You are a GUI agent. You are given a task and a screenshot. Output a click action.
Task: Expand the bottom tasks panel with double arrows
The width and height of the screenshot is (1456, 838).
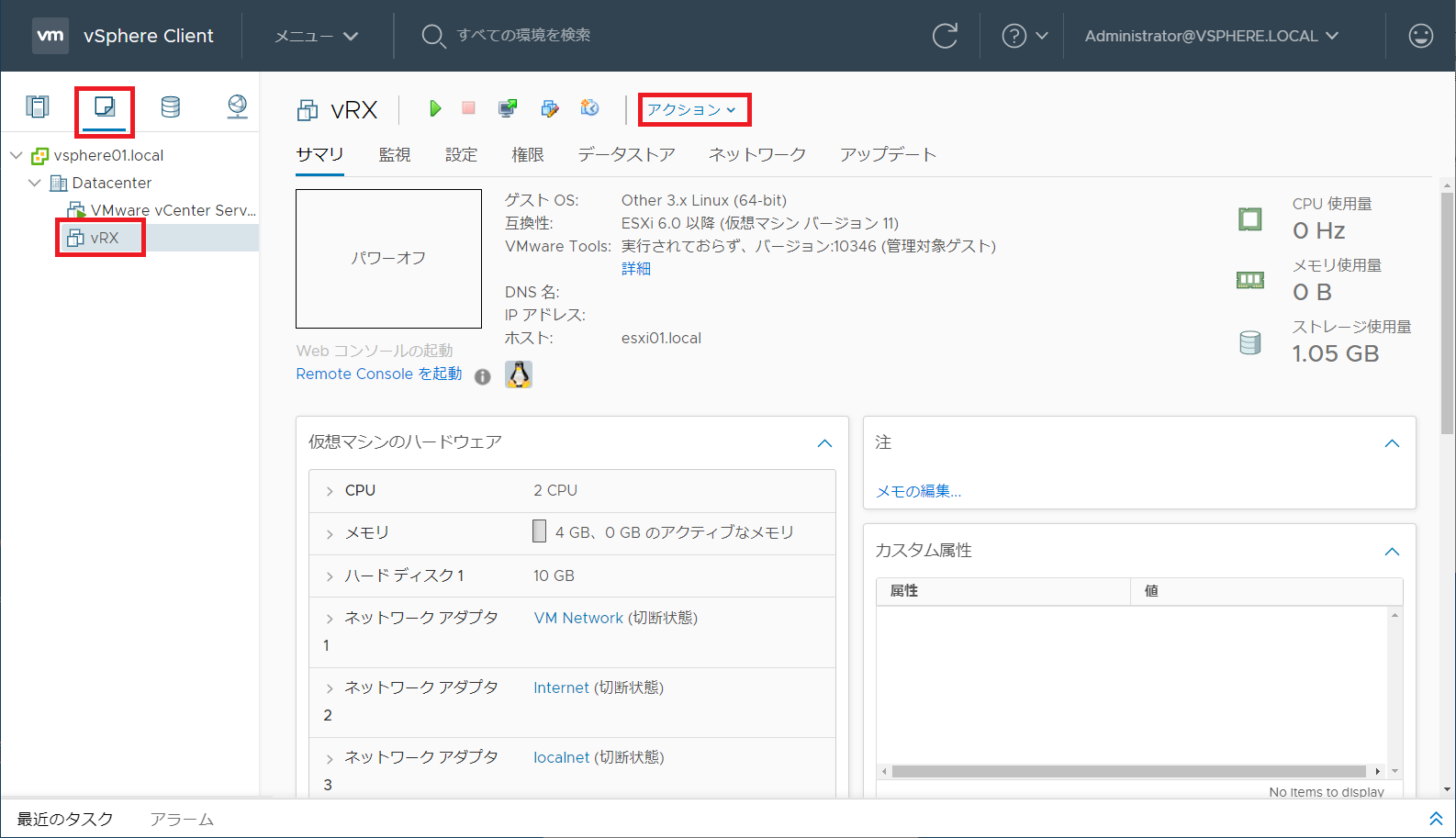click(x=1436, y=819)
